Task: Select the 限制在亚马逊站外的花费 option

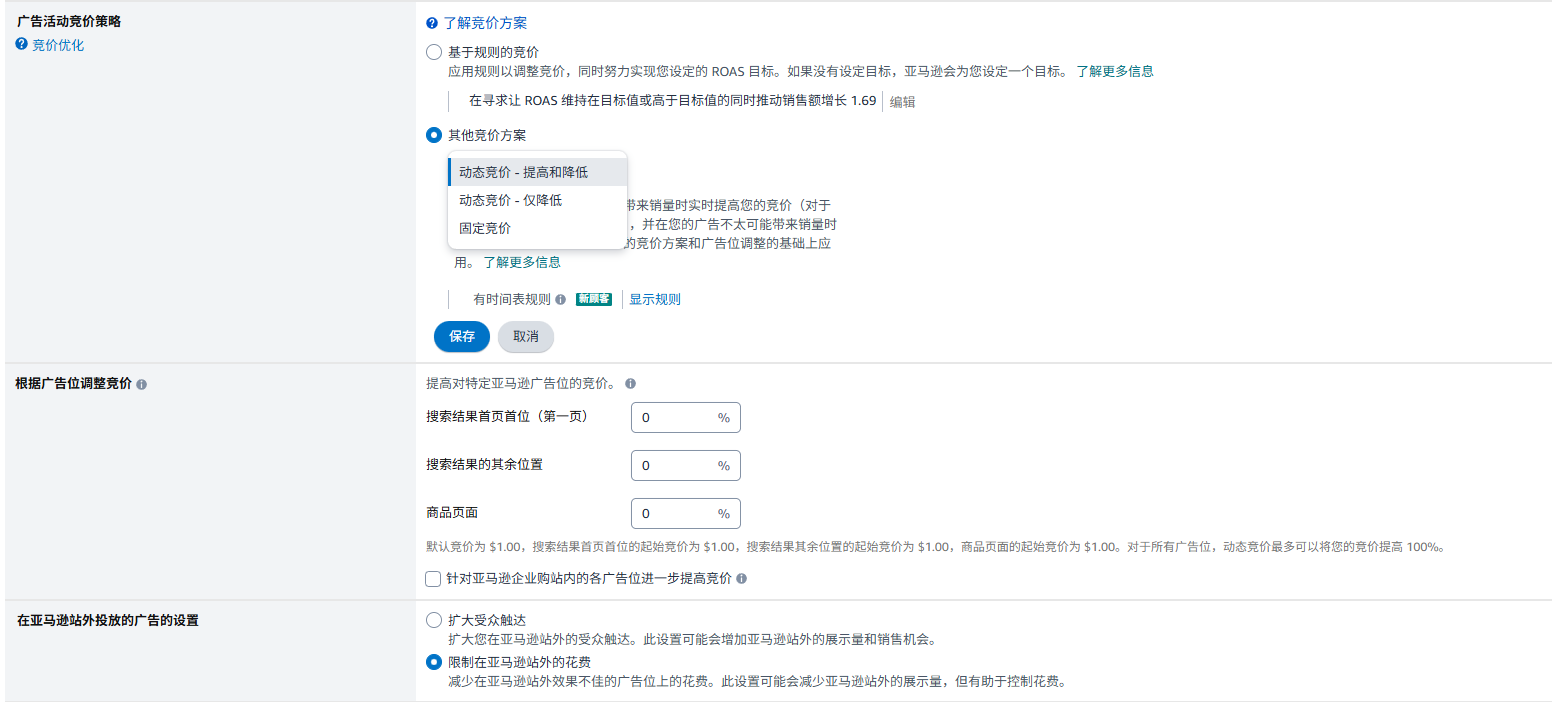Action: point(433,661)
